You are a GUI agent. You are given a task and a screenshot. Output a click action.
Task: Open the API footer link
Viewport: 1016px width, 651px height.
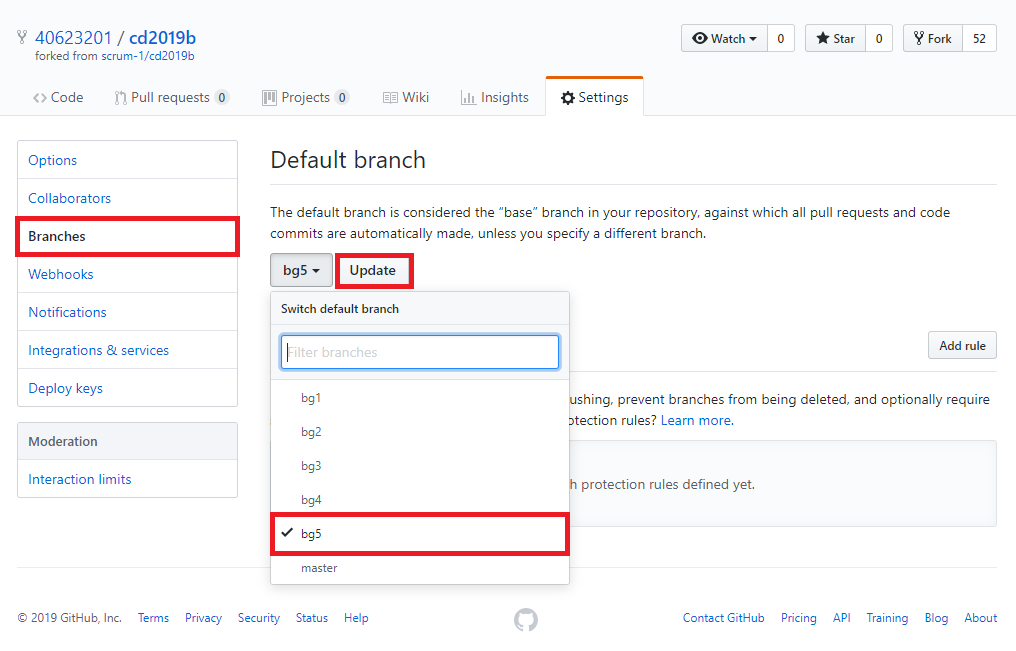(842, 618)
